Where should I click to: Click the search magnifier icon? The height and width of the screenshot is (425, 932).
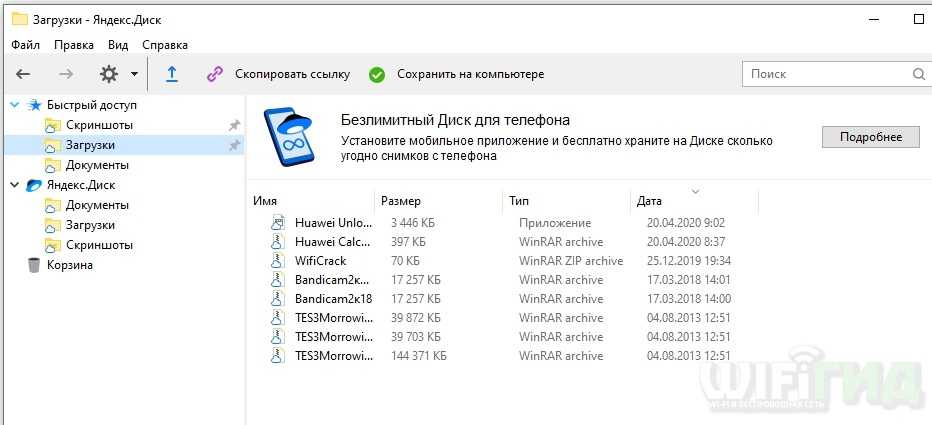pos(918,74)
